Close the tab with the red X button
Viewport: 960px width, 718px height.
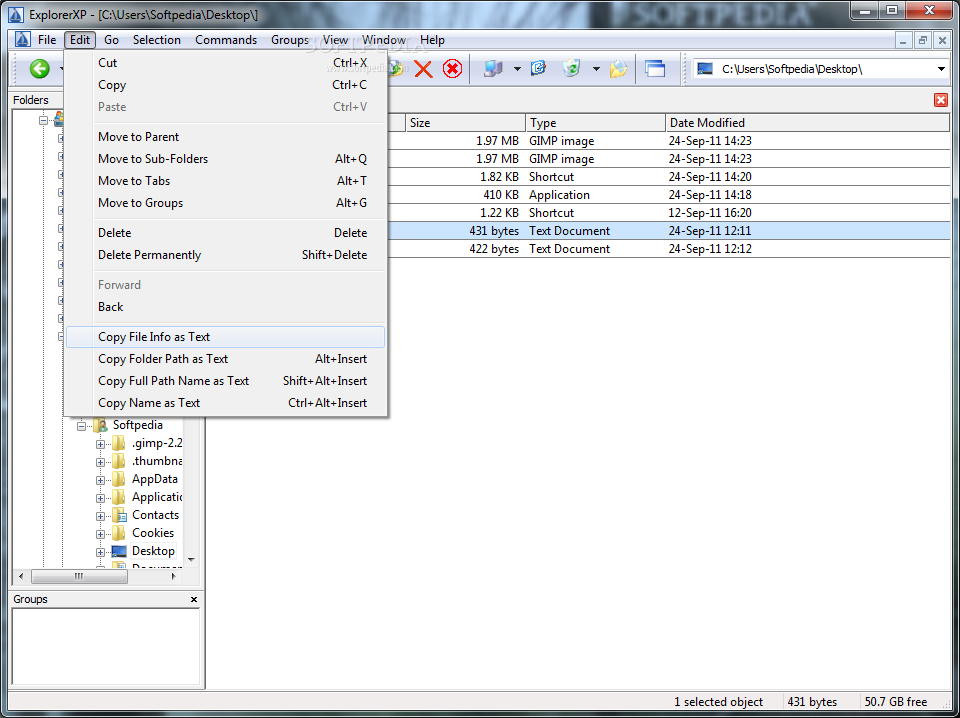point(940,100)
